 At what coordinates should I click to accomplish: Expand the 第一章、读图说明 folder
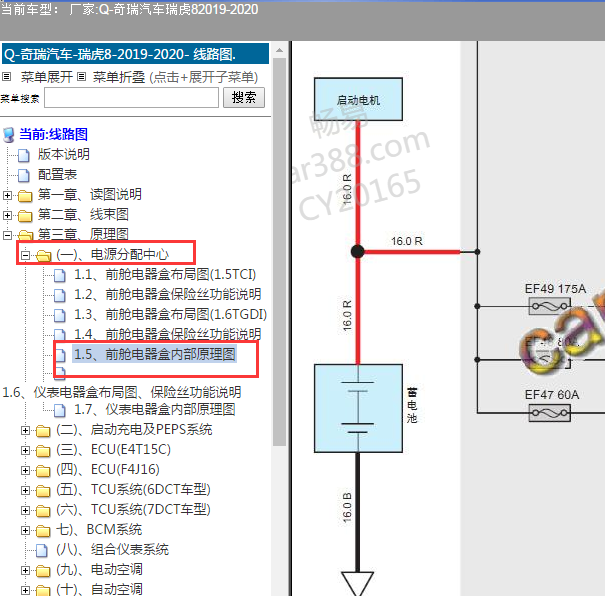coord(7,195)
